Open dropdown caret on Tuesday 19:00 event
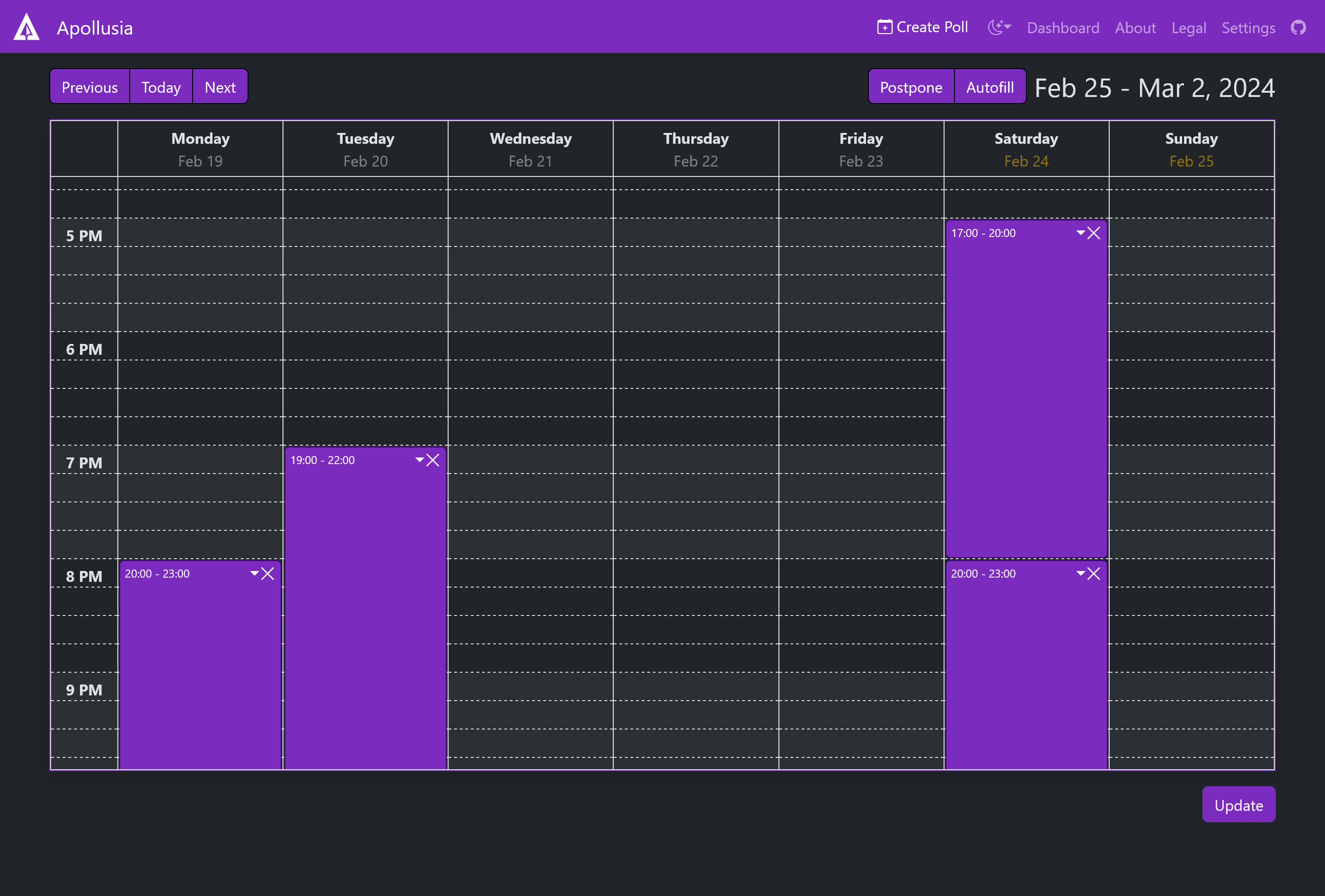The width and height of the screenshot is (1325, 896). click(x=420, y=459)
